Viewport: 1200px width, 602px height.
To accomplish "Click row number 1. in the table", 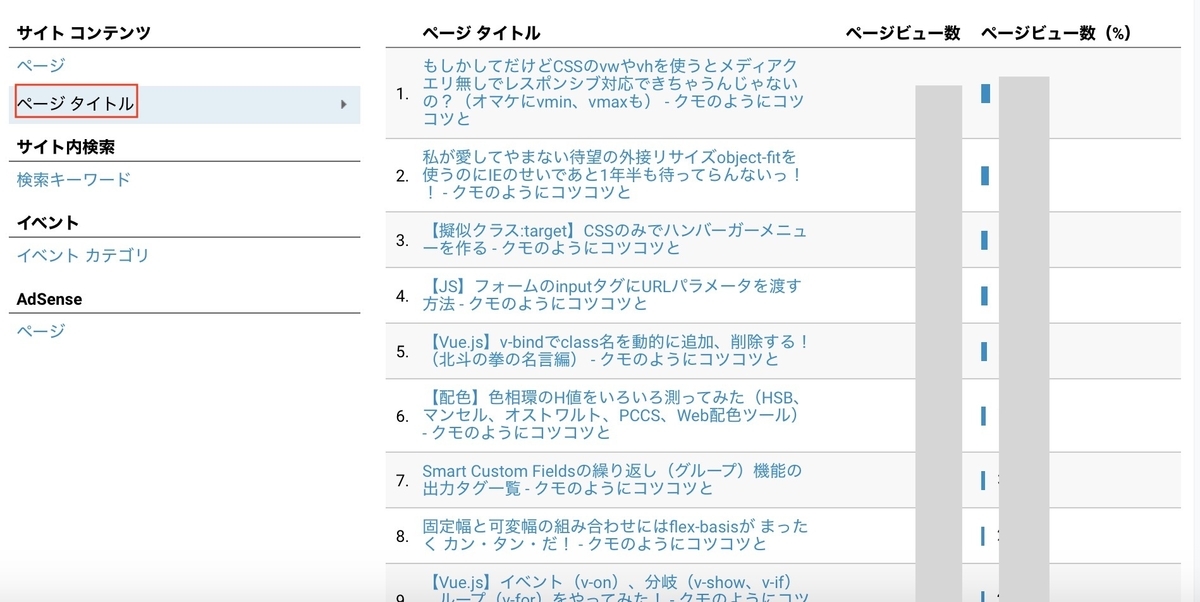I will point(403,94).
